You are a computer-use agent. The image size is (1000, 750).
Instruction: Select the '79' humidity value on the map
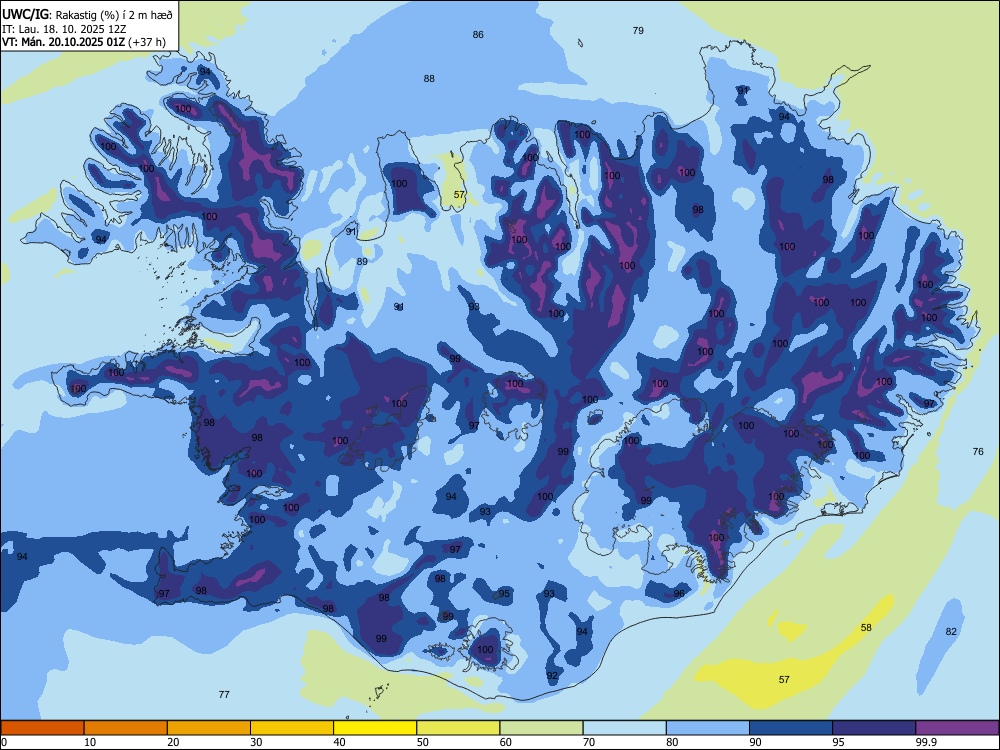point(638,30)
